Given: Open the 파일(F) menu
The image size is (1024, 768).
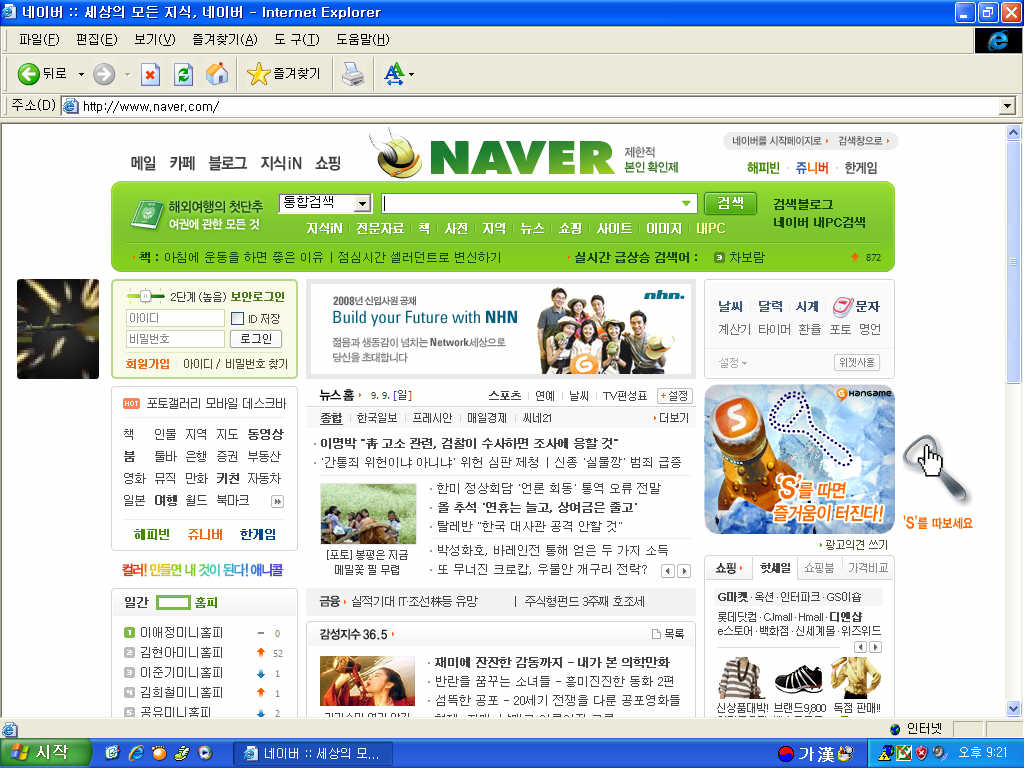Looking at the screenshot, I should point(39,40).
